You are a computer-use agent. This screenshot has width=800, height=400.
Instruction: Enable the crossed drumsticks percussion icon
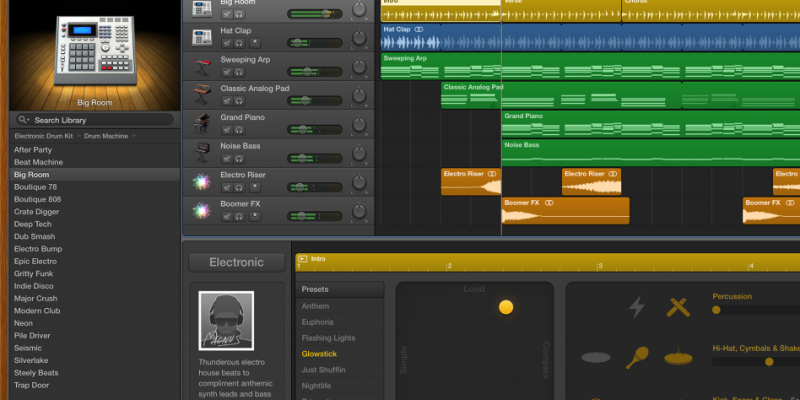click(679, 308)
